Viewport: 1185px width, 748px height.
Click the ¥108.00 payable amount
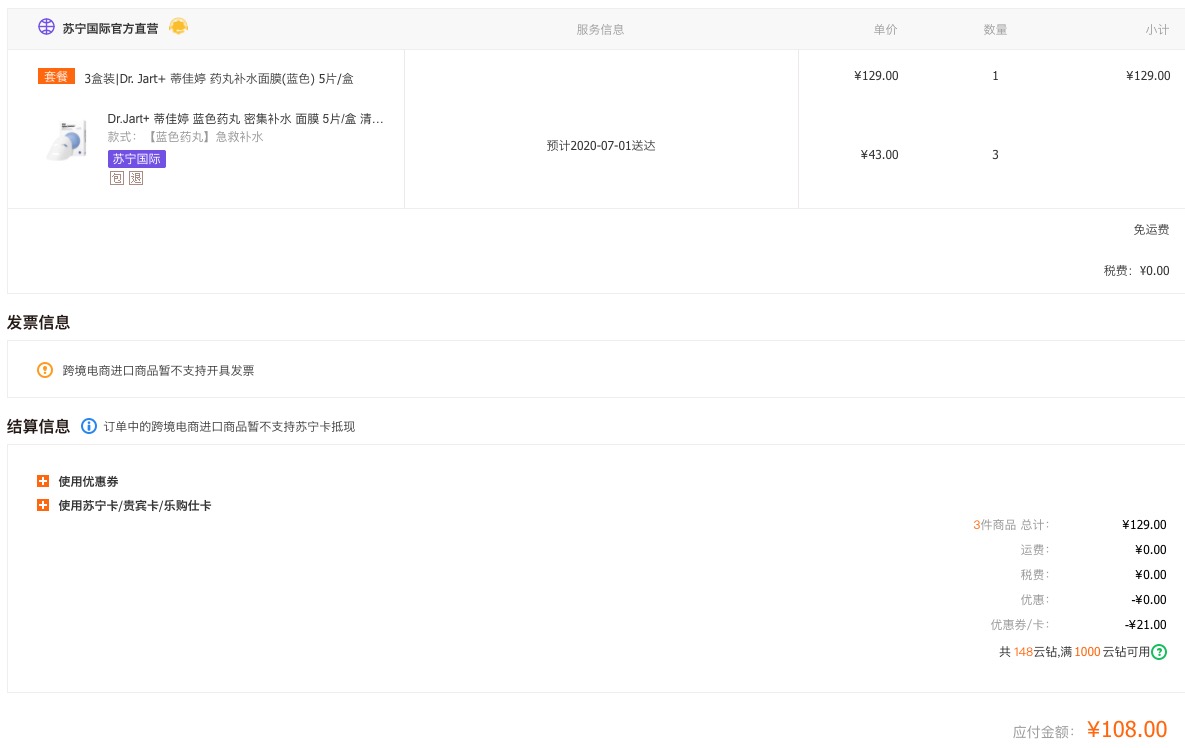click(x=1127, y=729)
